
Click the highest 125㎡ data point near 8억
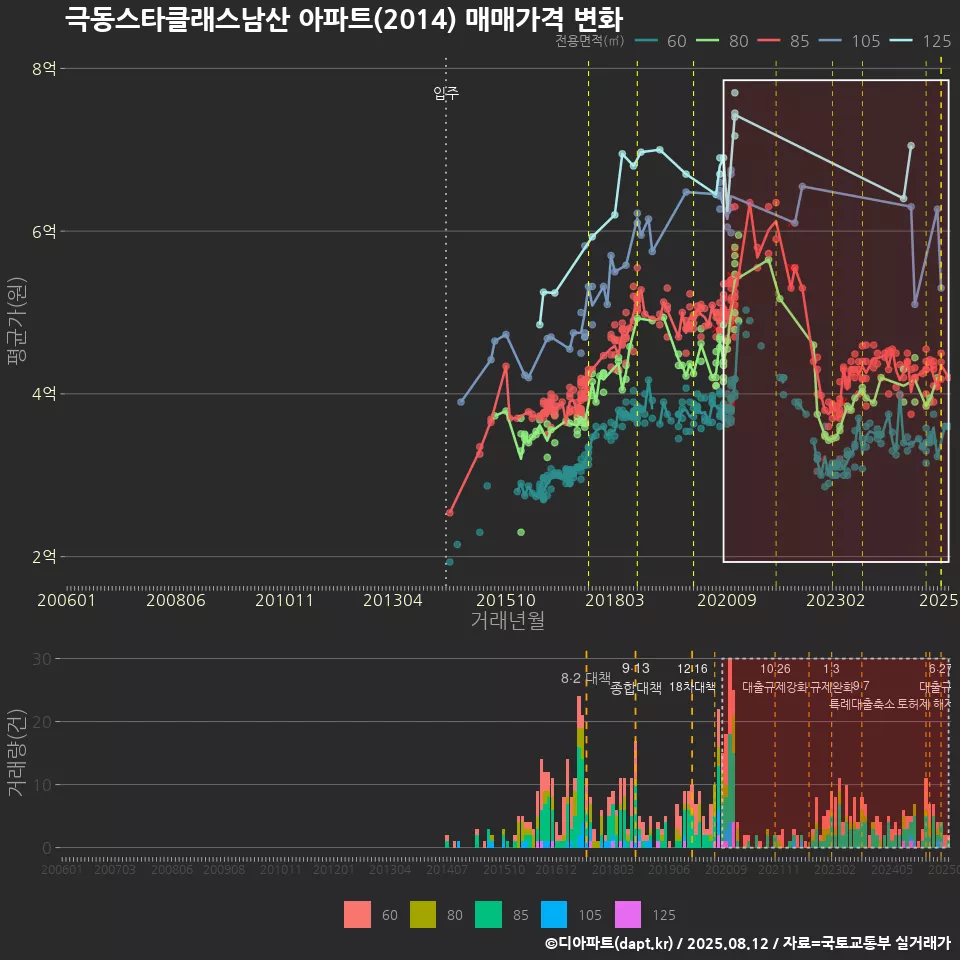pos(735,93)
